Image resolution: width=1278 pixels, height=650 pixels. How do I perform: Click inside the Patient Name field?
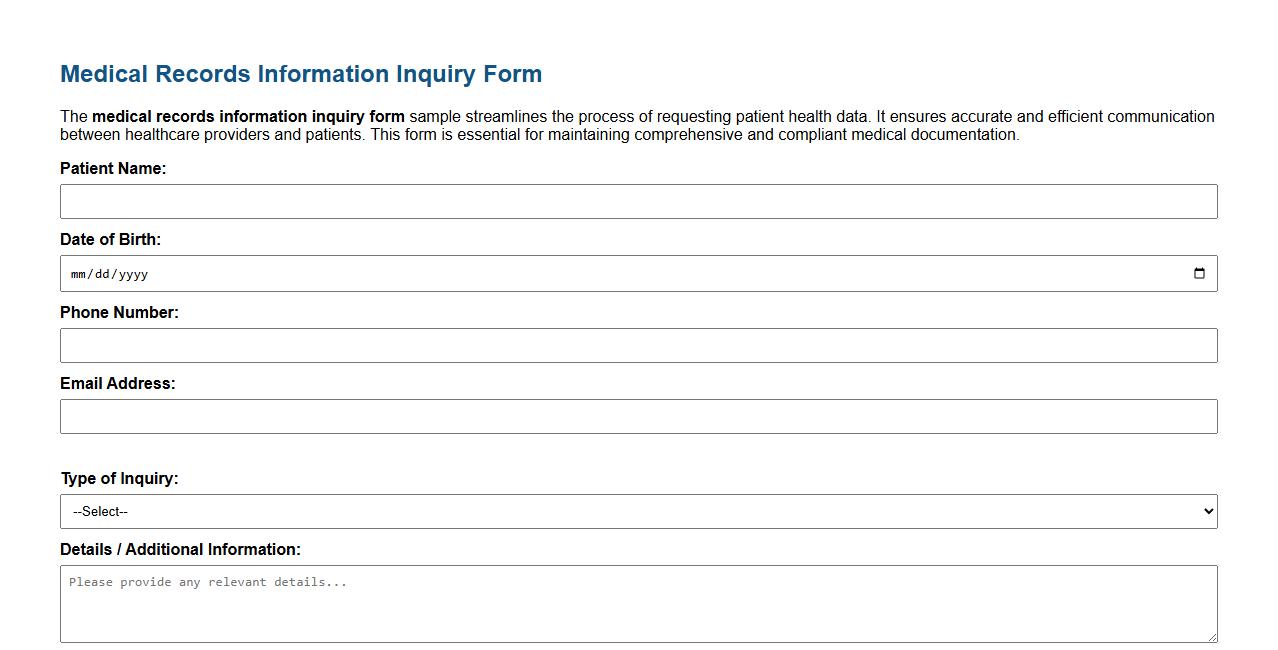point(640,201)
